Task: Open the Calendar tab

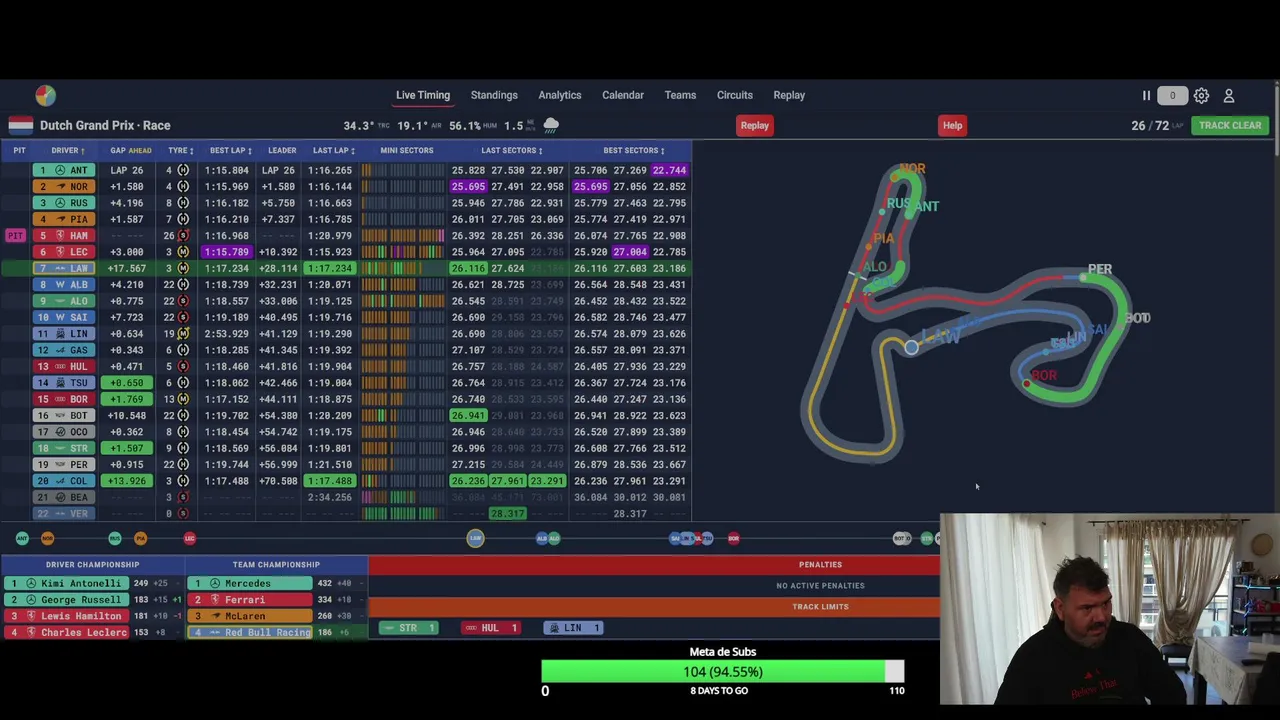Action: click(x=623, y=95)
